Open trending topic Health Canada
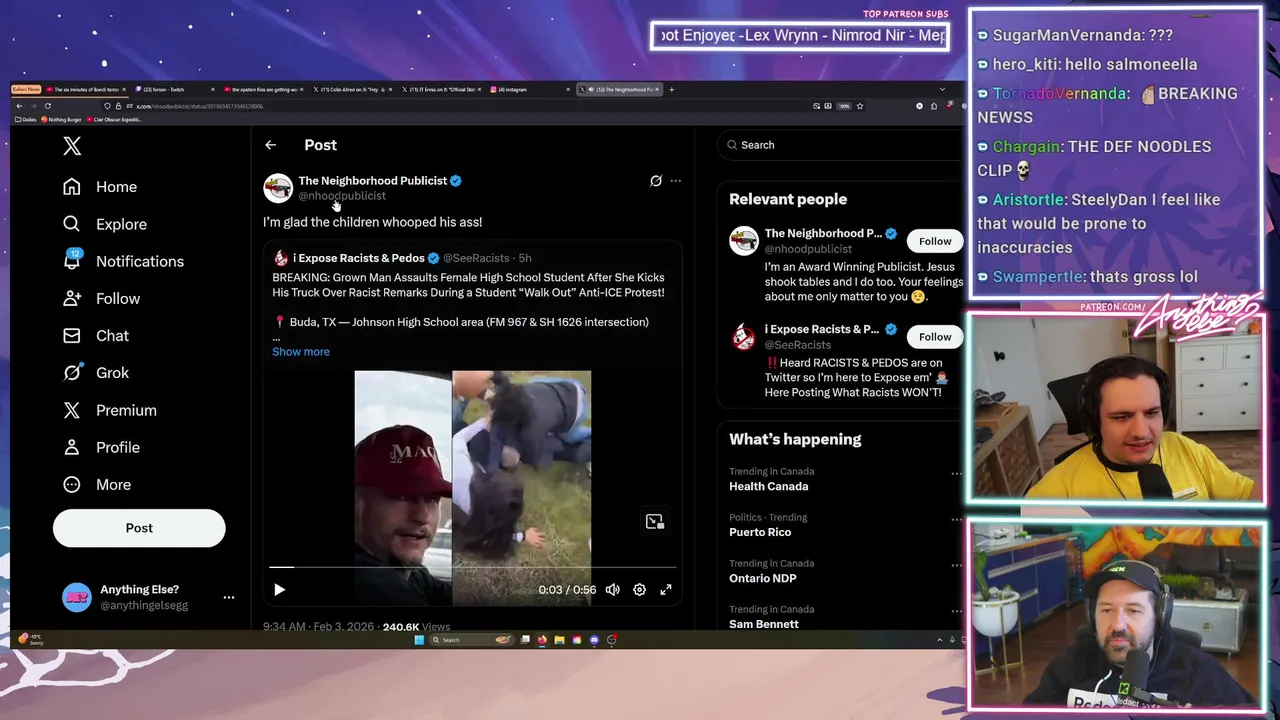This screenshot has height=720, width=1280. [x=768, y=486]
